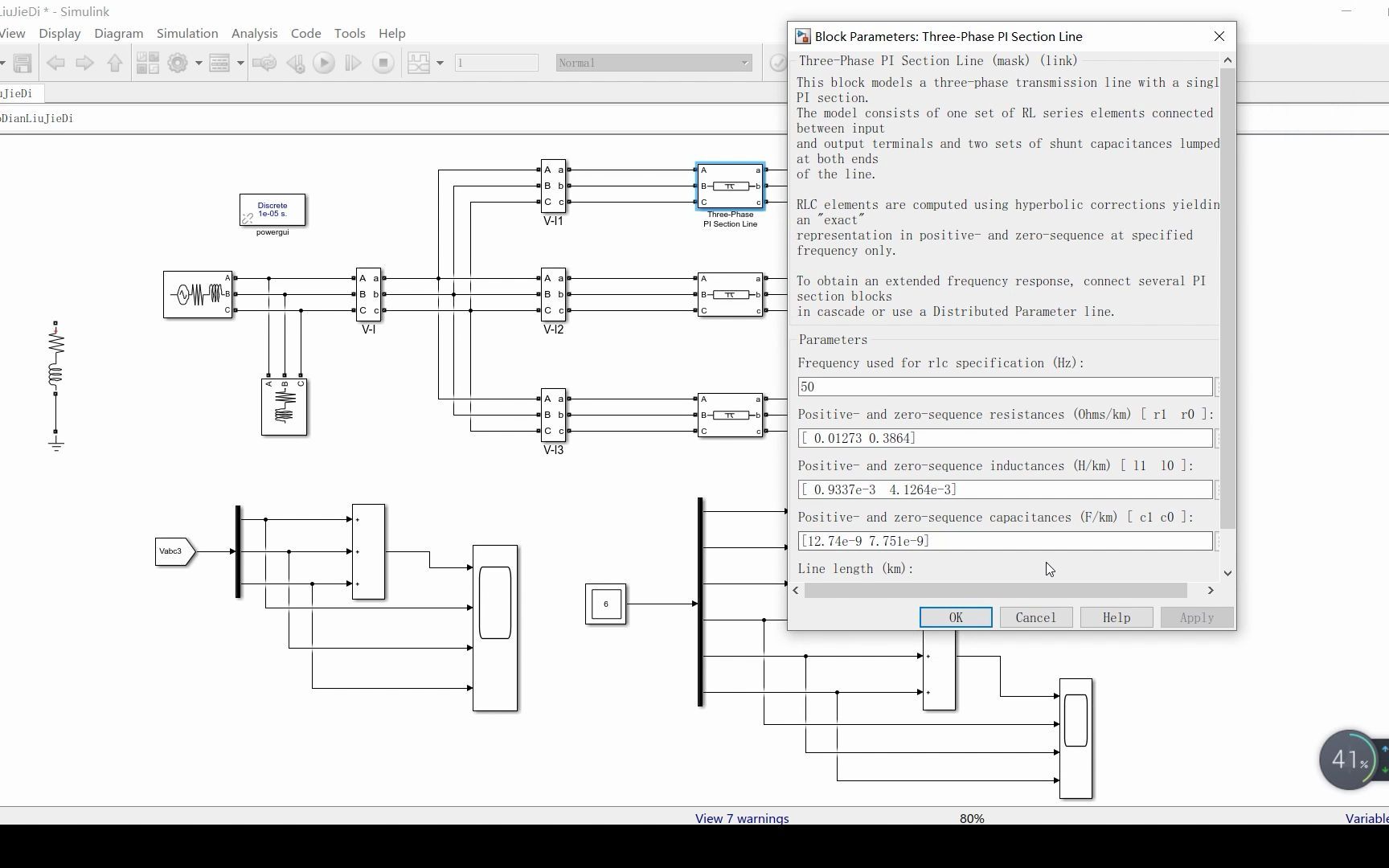Navigate back with the left arrow icon
The height and width of the screenshot is (868, 1389).
(x=55, y=63)
